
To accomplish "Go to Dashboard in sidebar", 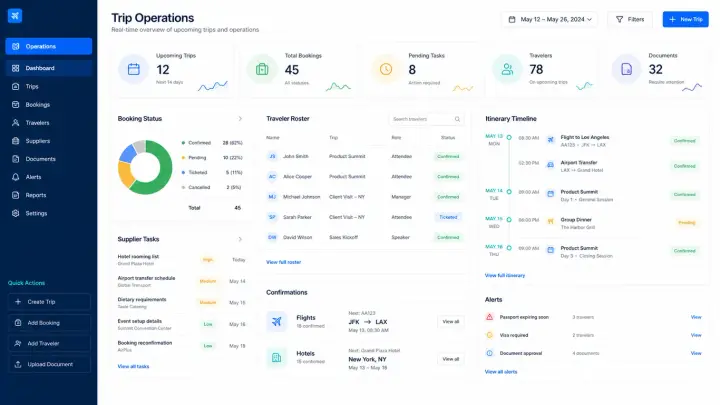I will coord(49,68).
